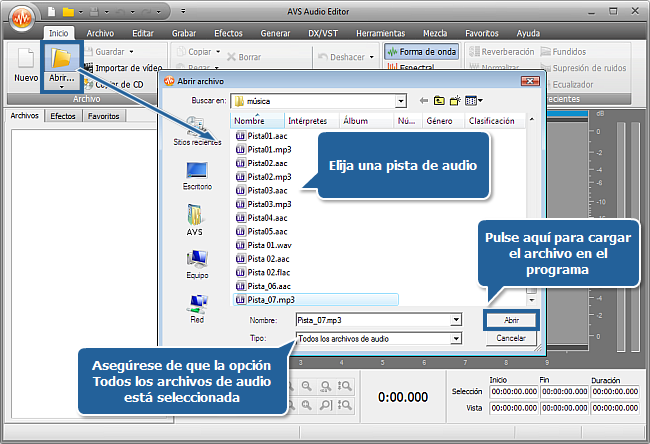Screen dimensions: 650x444
Task: Click the Cancelar button
Action: 511,338
